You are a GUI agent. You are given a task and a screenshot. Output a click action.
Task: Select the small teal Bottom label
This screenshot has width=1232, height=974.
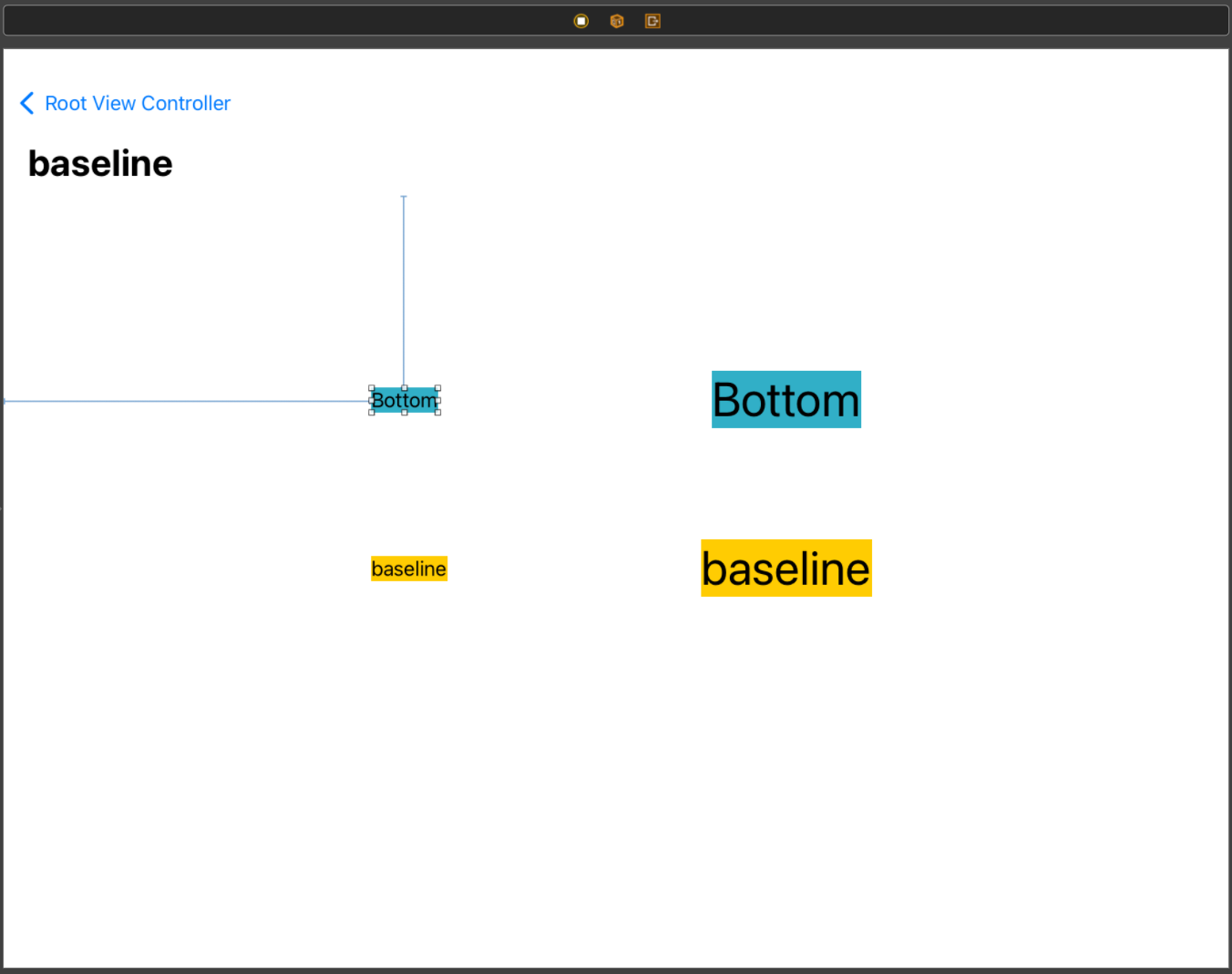point(405,400)
